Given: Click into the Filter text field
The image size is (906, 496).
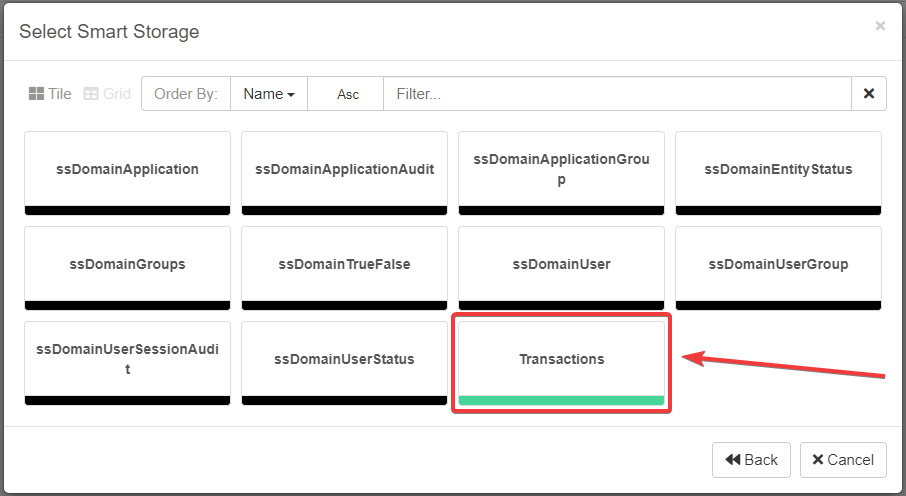Looking at the screenshot, I should 617,94.
